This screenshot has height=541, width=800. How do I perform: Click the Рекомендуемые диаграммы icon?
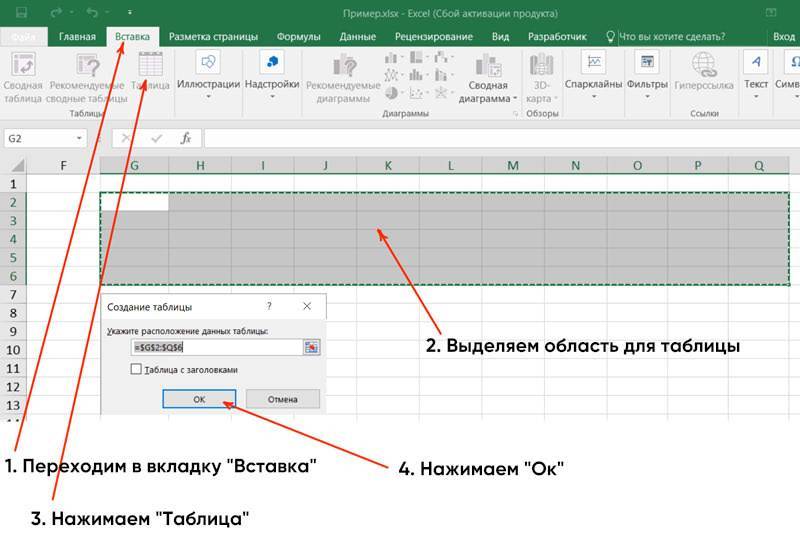click(344, 65)
